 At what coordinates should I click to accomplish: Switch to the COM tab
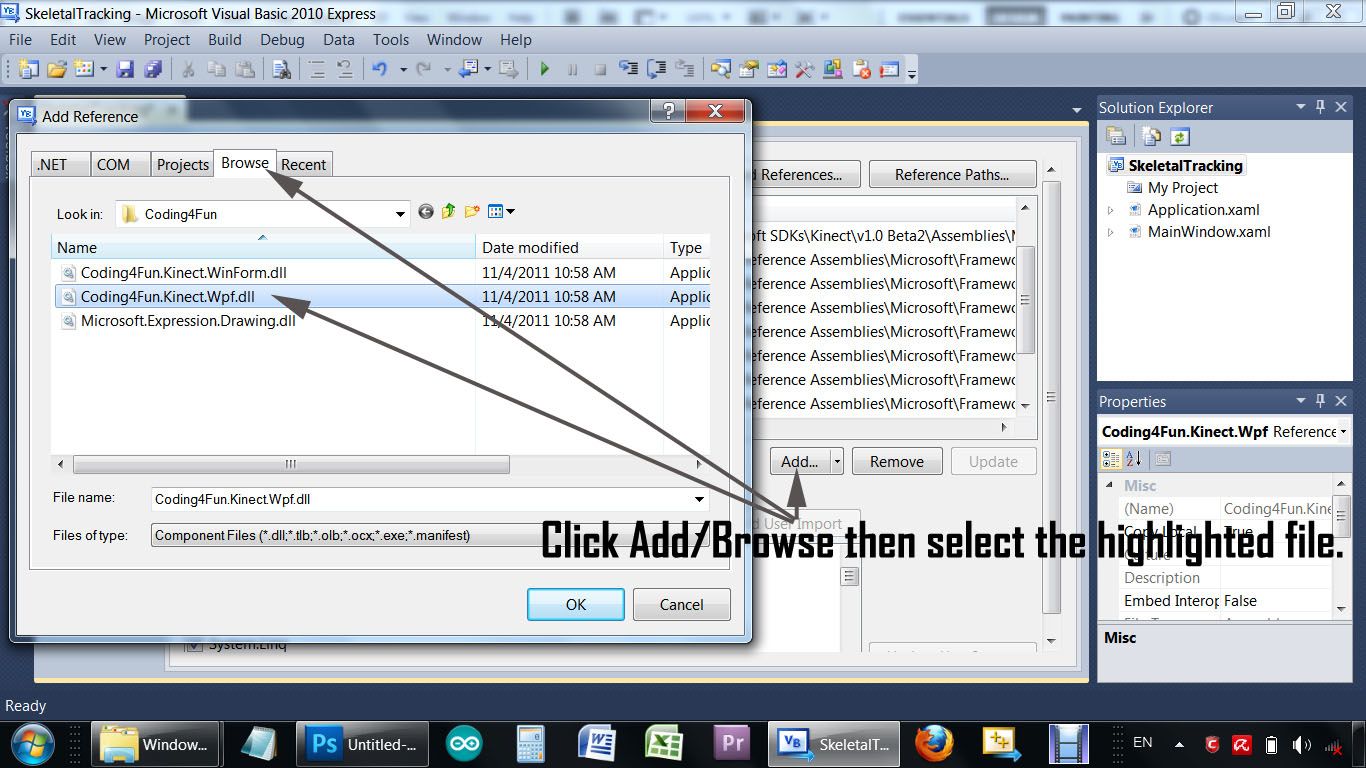point(118,164)
